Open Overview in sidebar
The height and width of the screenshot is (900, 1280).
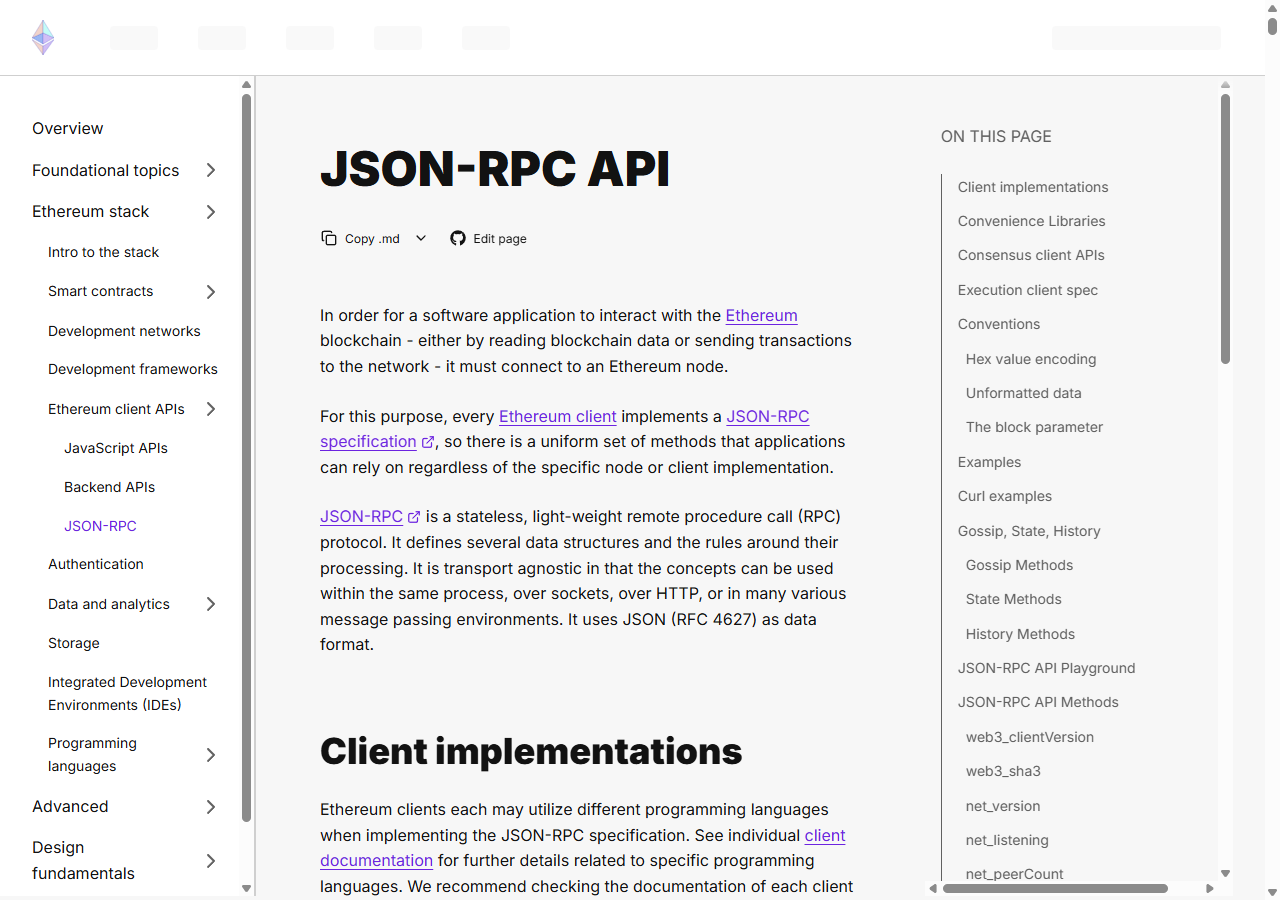[68, 128]
